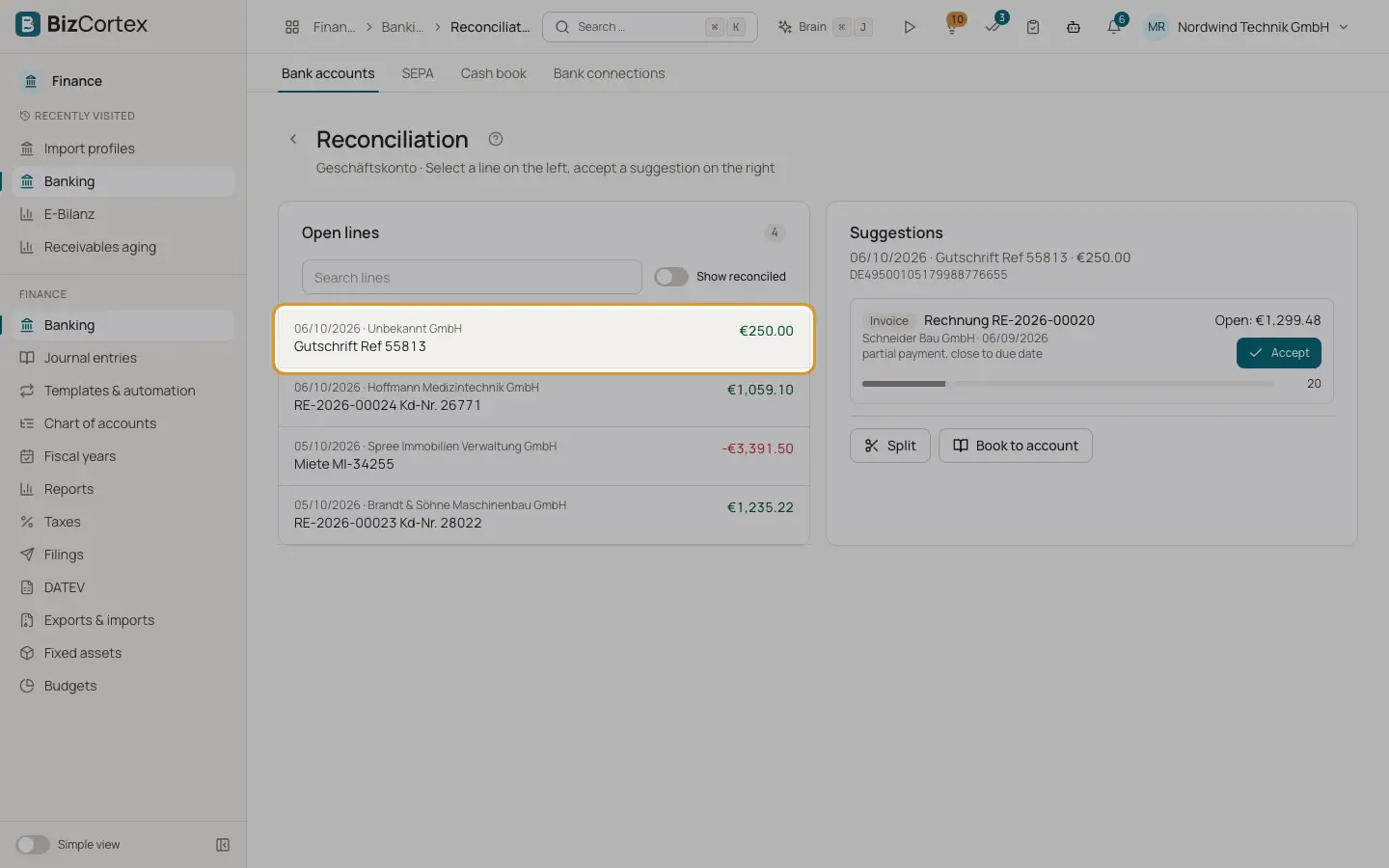Open the checkmark tasks icon with badge 3
The height and width of the screenshot is (868, 1389).
point(993,27)
